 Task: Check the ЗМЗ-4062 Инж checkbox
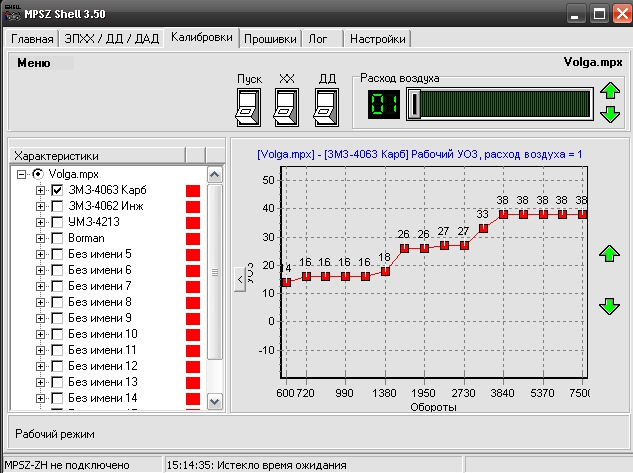57,206
